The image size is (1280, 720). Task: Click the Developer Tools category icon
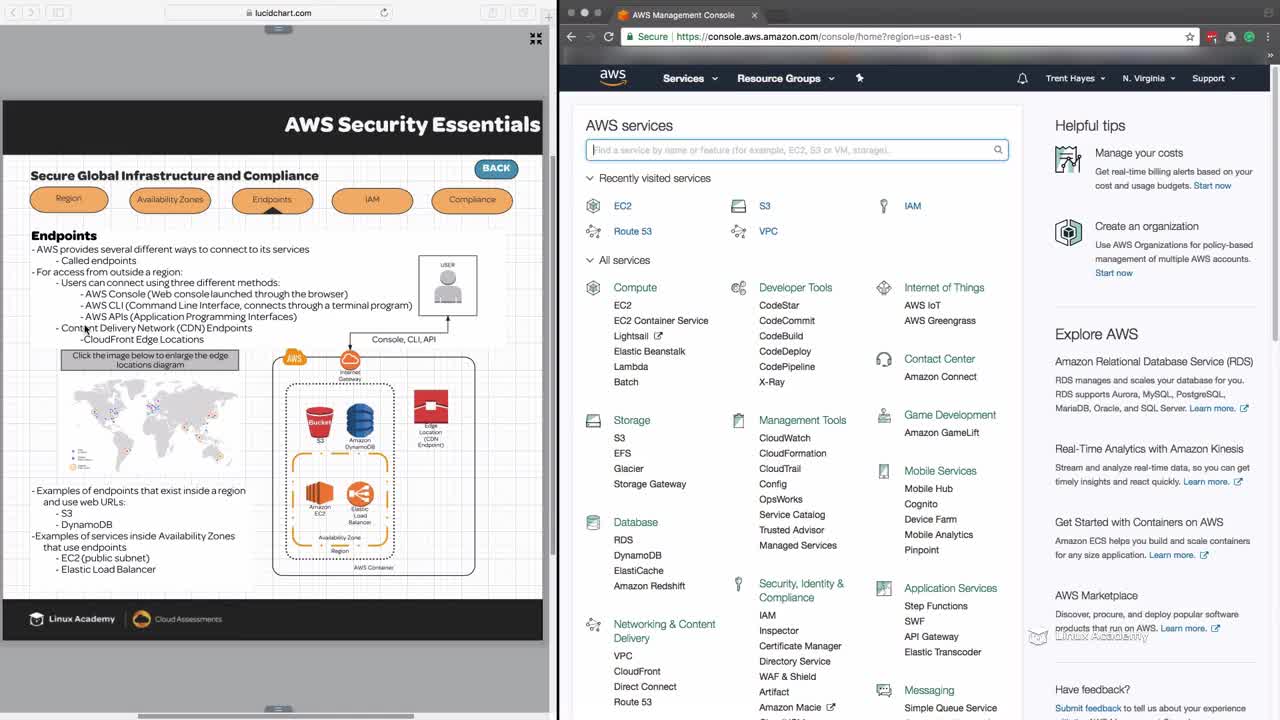[738, 288]
